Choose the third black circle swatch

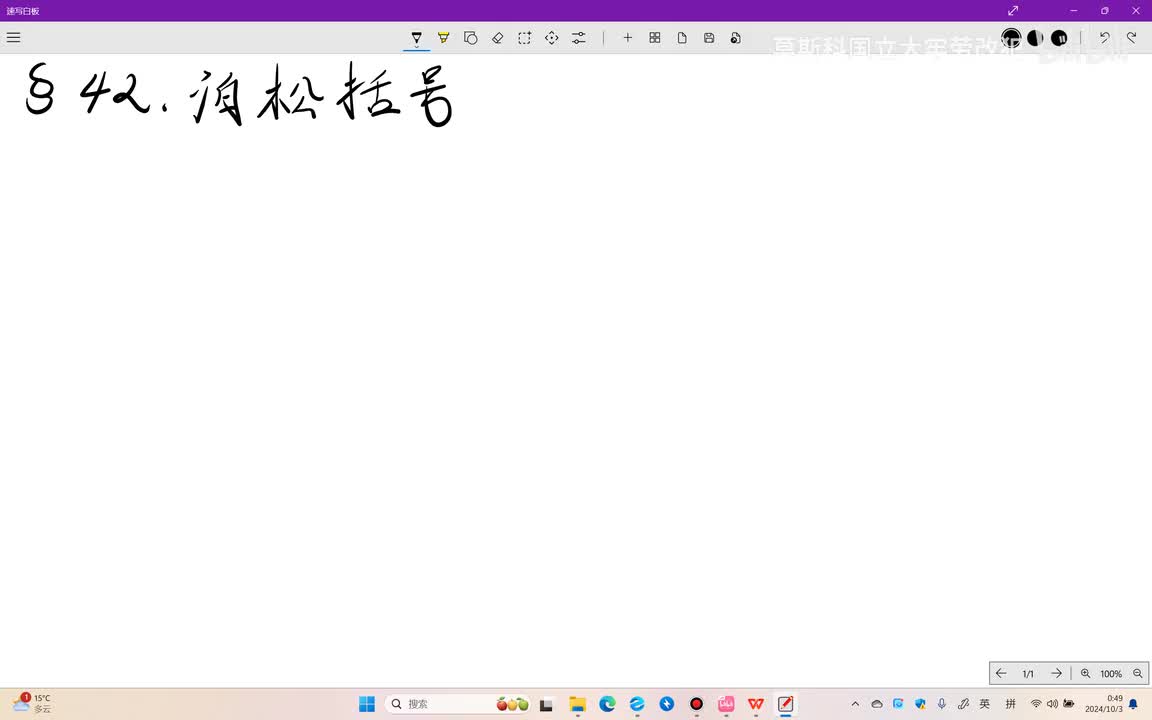pyautogui.click(x=1059, y=37)
